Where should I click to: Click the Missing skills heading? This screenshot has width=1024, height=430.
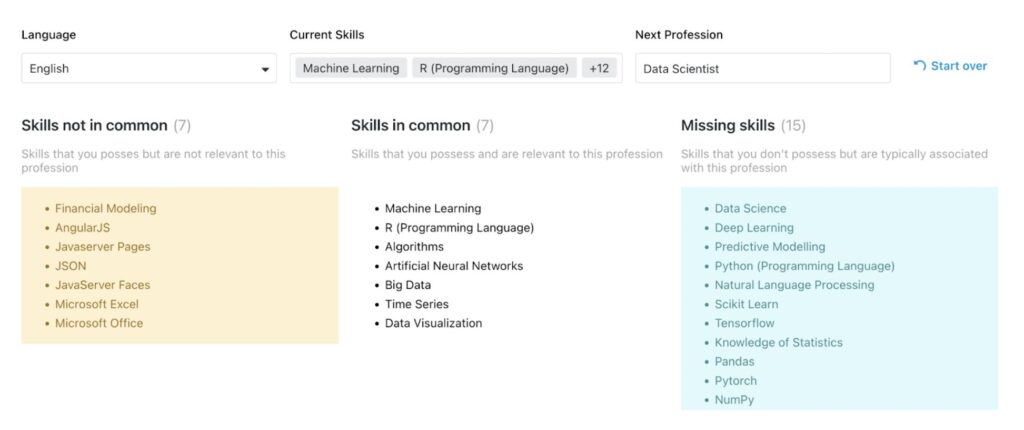[x=728, y=125]
